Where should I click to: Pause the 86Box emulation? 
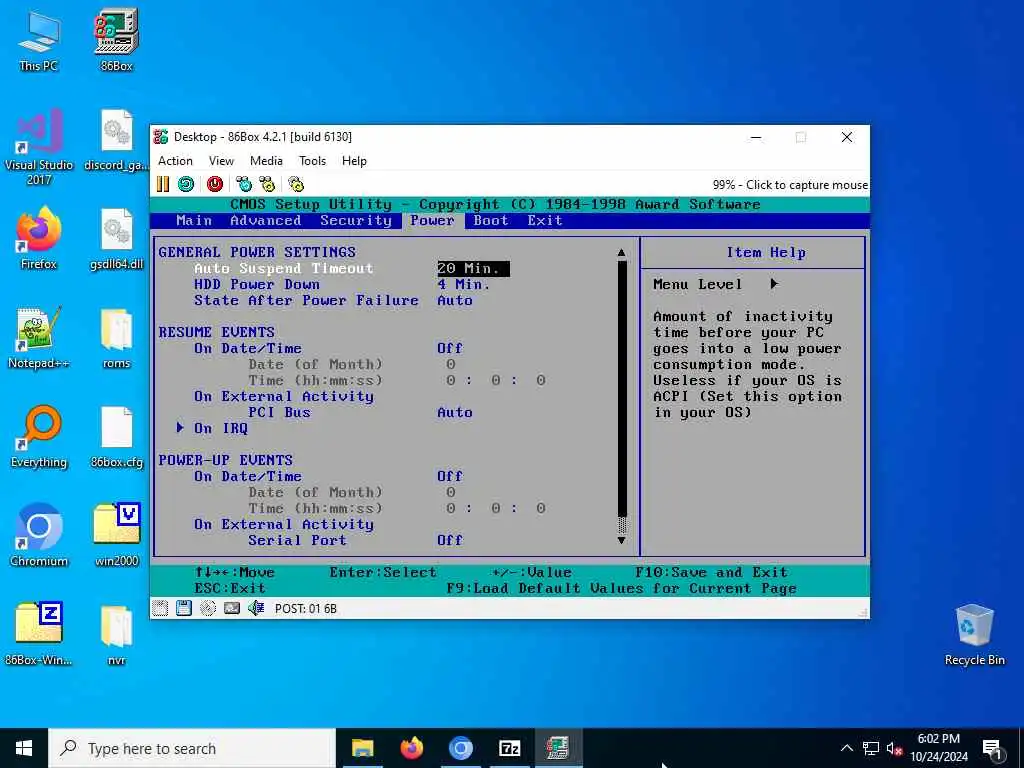[x=163, y=184]
